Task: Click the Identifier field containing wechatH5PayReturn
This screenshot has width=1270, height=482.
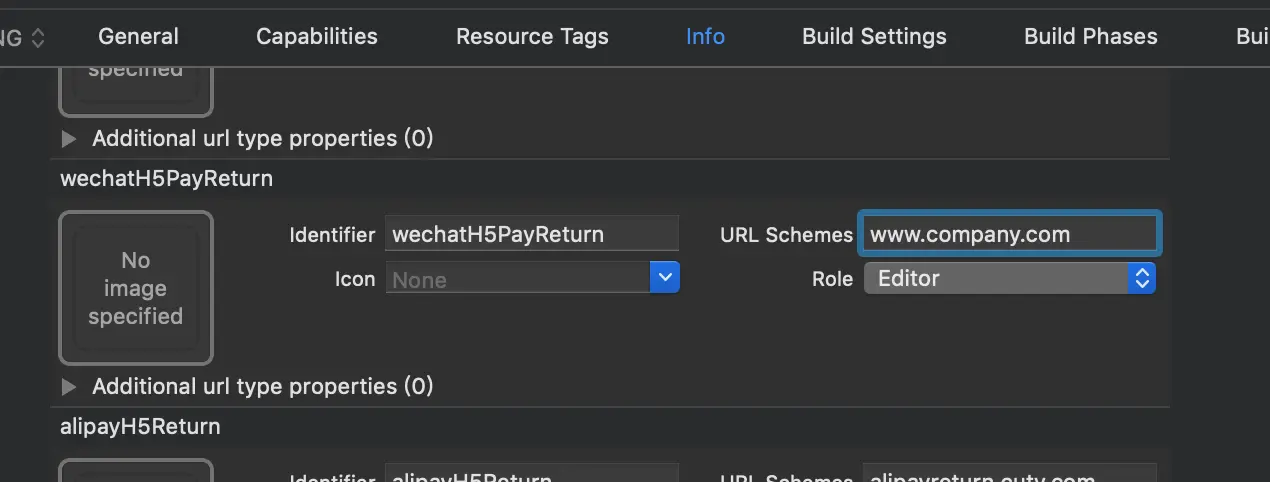Action: pyautogui.click(x=531, y=235)
